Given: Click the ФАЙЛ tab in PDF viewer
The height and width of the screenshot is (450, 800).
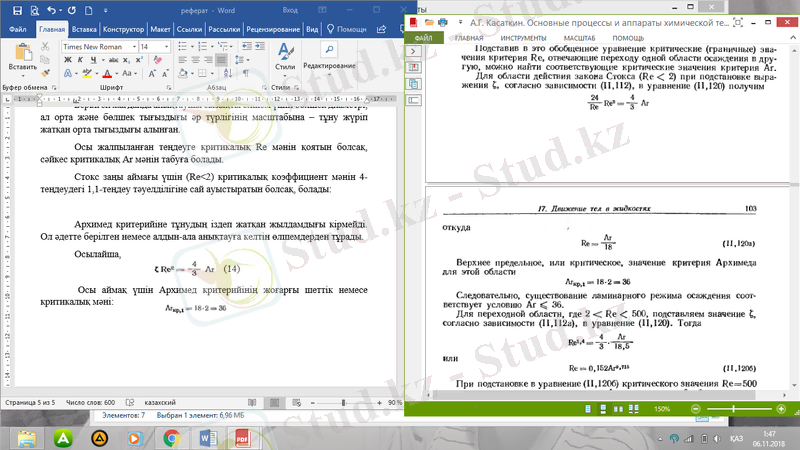Looking at the screenshot, I should coord(422,37).
